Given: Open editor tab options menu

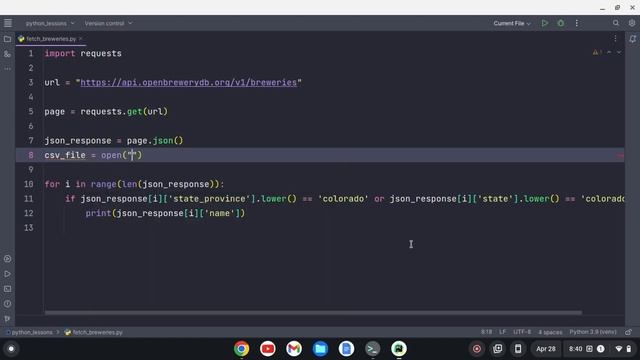Looking at the screenshot, I should pos(615,38).
